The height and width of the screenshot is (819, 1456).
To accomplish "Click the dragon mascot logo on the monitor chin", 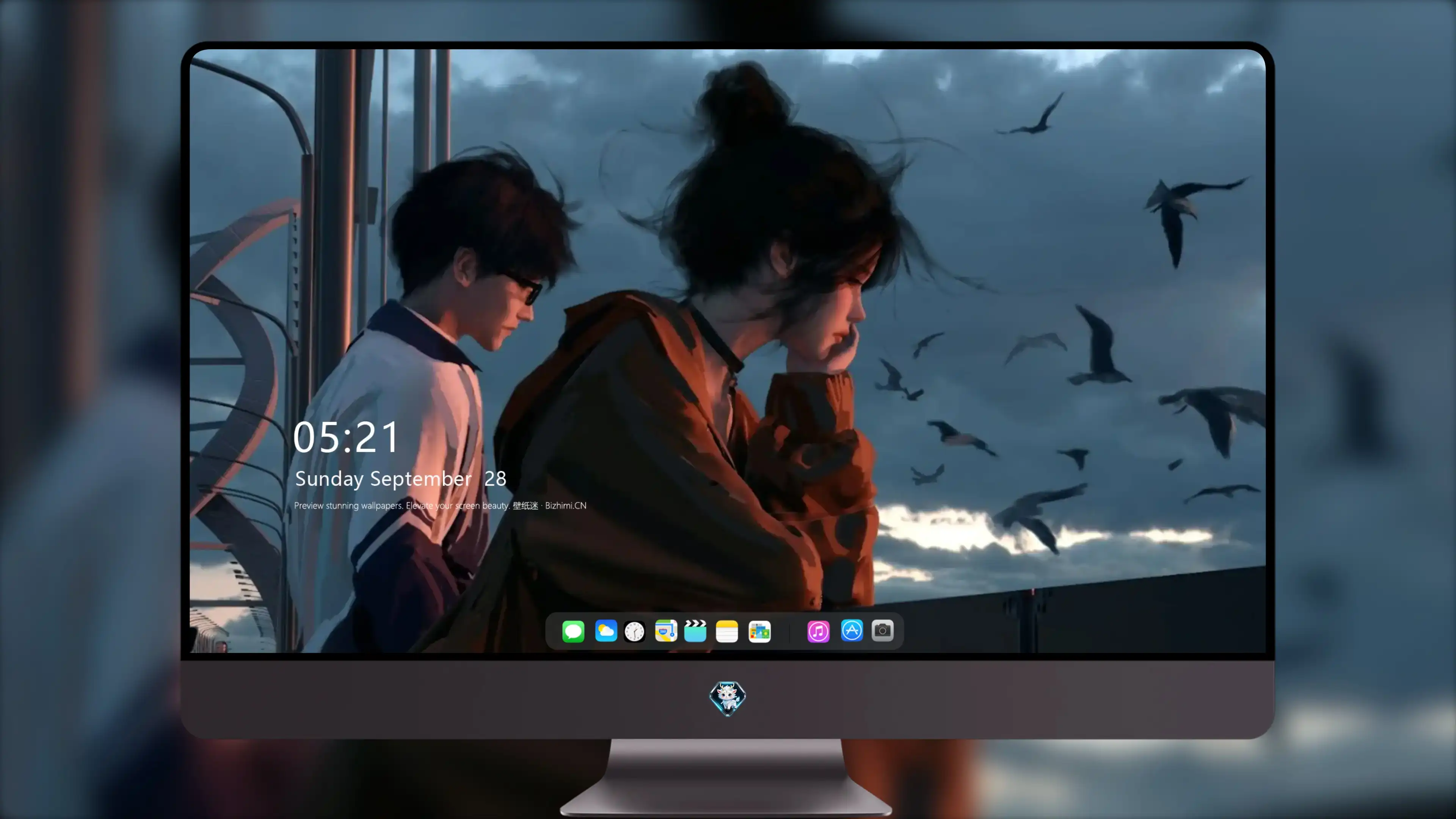I will click(728, 698).
